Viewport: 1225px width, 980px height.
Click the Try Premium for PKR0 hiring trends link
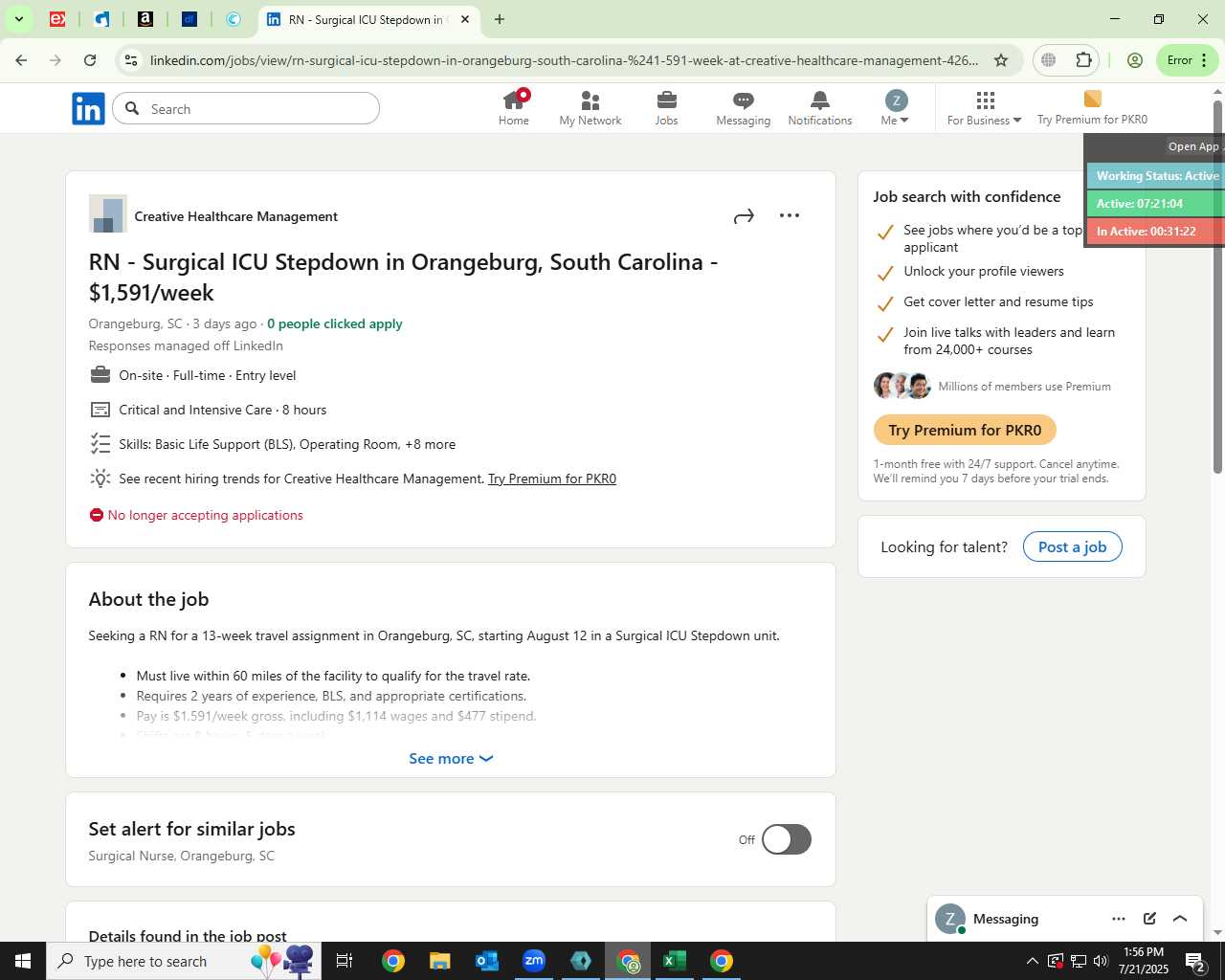(x=552, y=479)
